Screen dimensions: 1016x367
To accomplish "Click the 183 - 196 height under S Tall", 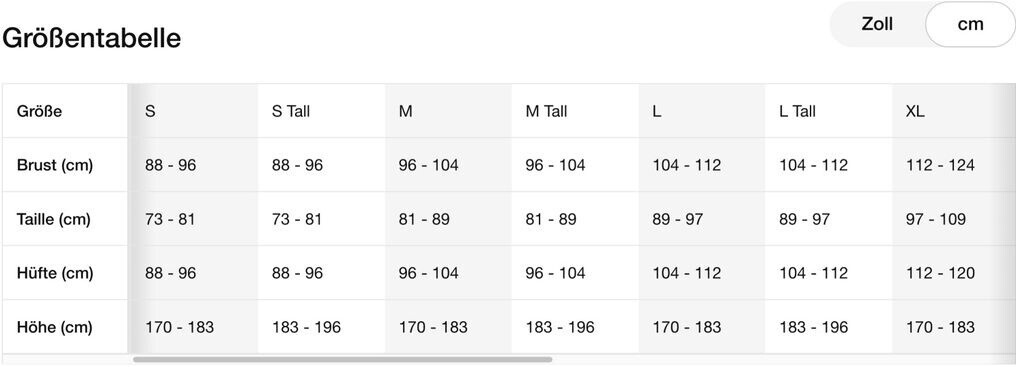I will [x=306, y=327].
